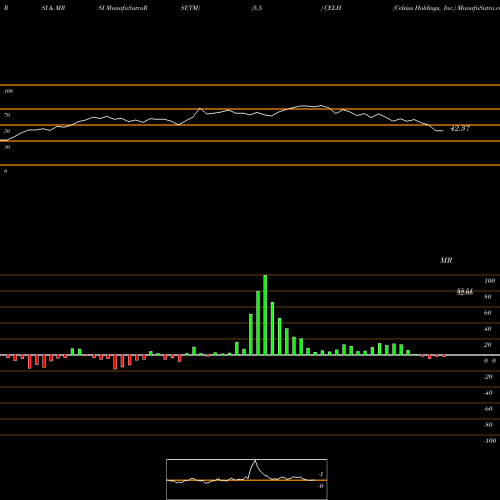Click the RSI value label 42.37
Screen dimensions: 500x500
click(460, 128)
